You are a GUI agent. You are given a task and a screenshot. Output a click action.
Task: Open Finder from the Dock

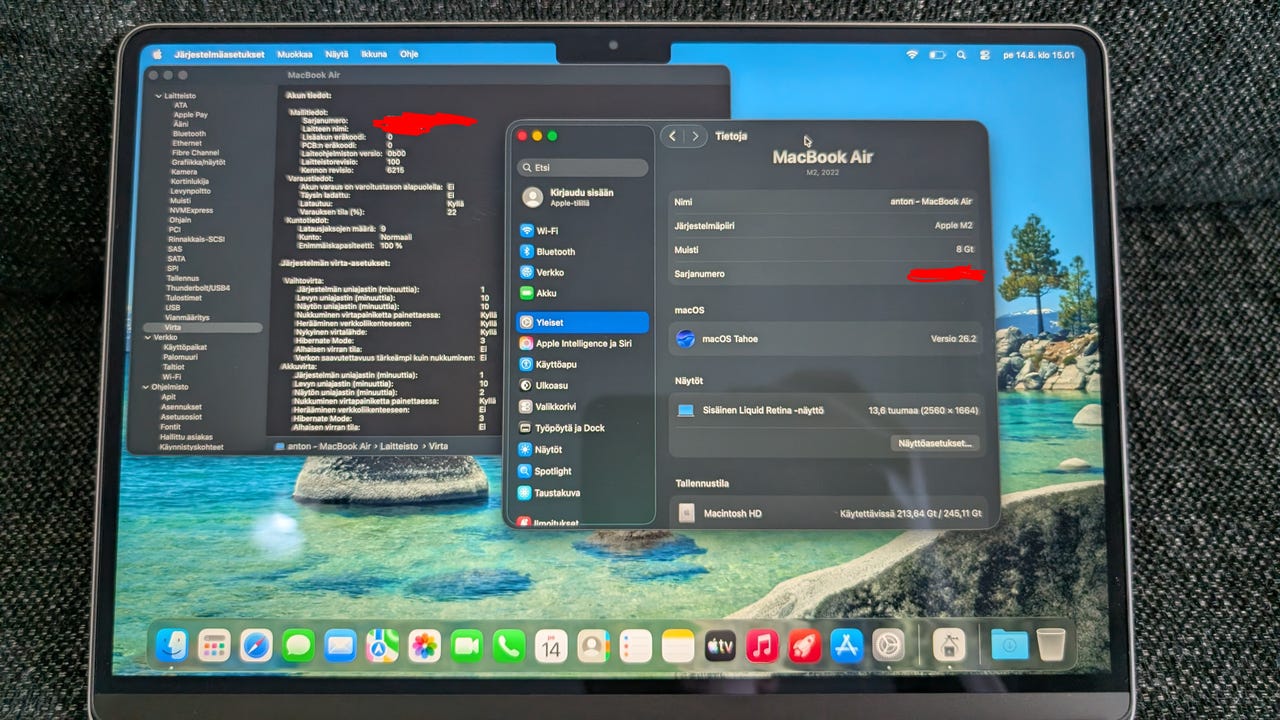[x=171, y=646]
